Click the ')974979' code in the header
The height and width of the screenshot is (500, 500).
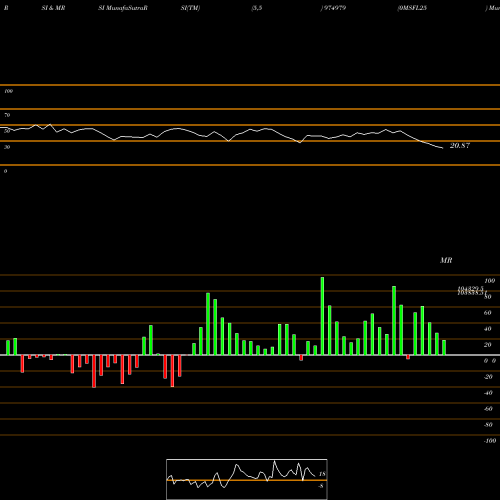(333, 8)
